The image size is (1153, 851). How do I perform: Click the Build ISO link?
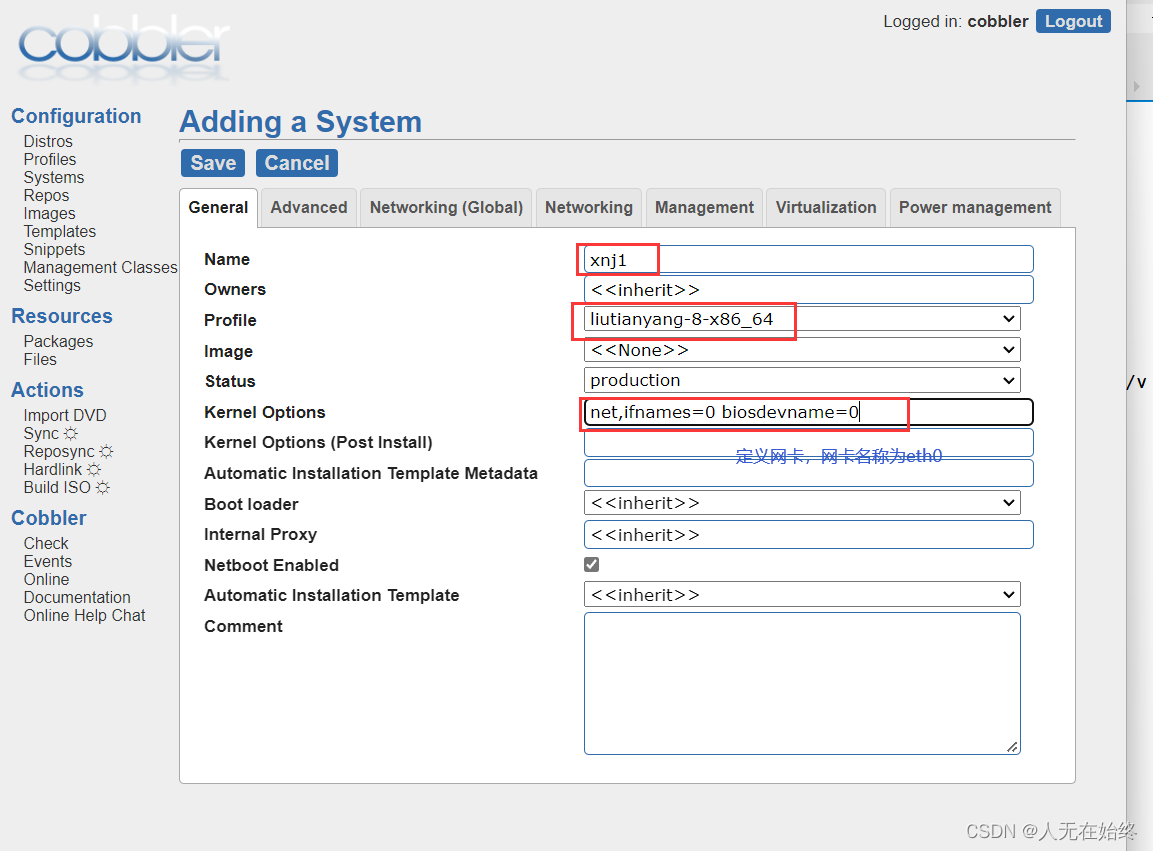pyautogui.click(x=57, y=487)
